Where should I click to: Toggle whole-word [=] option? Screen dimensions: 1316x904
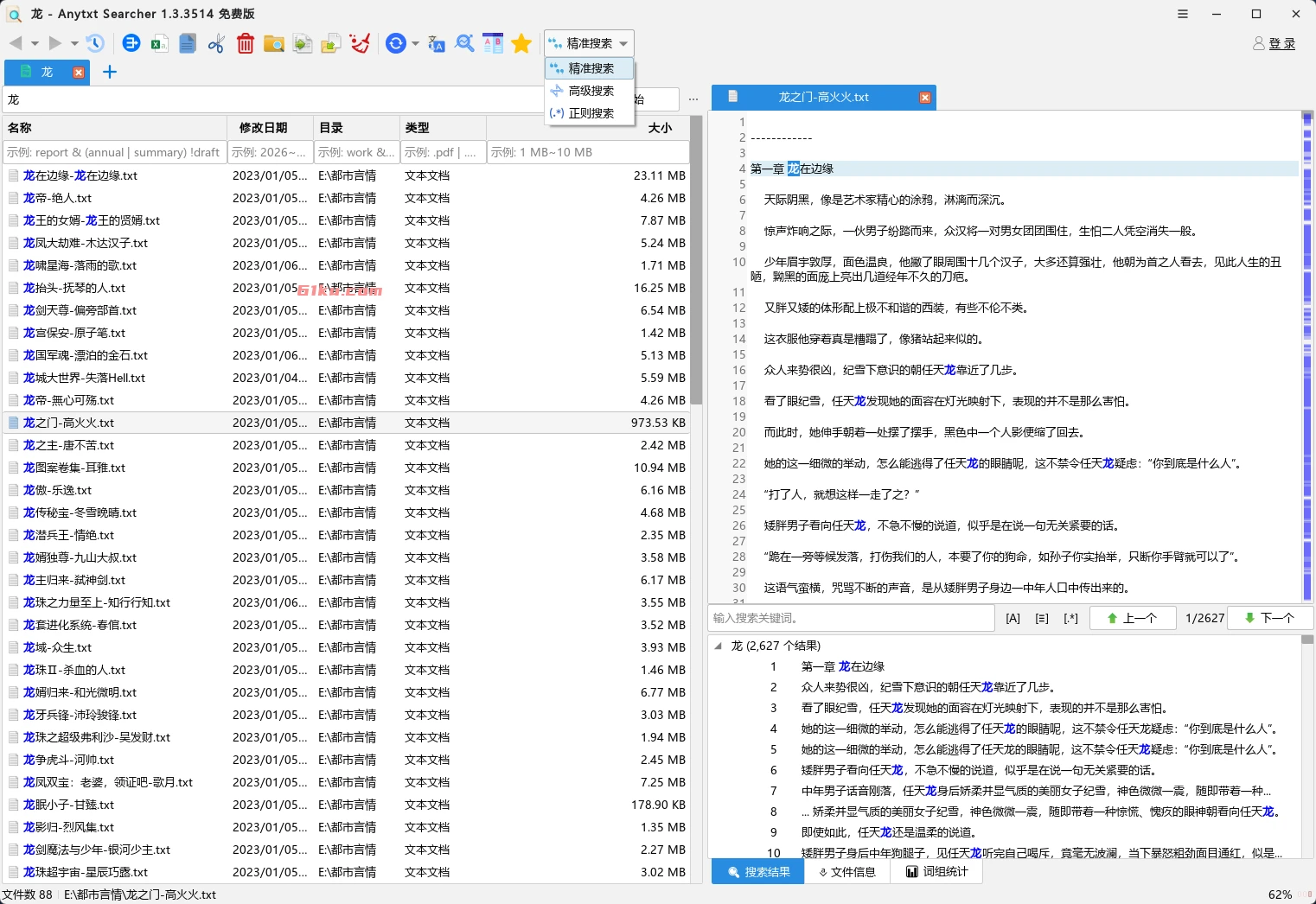[1042, 618]
